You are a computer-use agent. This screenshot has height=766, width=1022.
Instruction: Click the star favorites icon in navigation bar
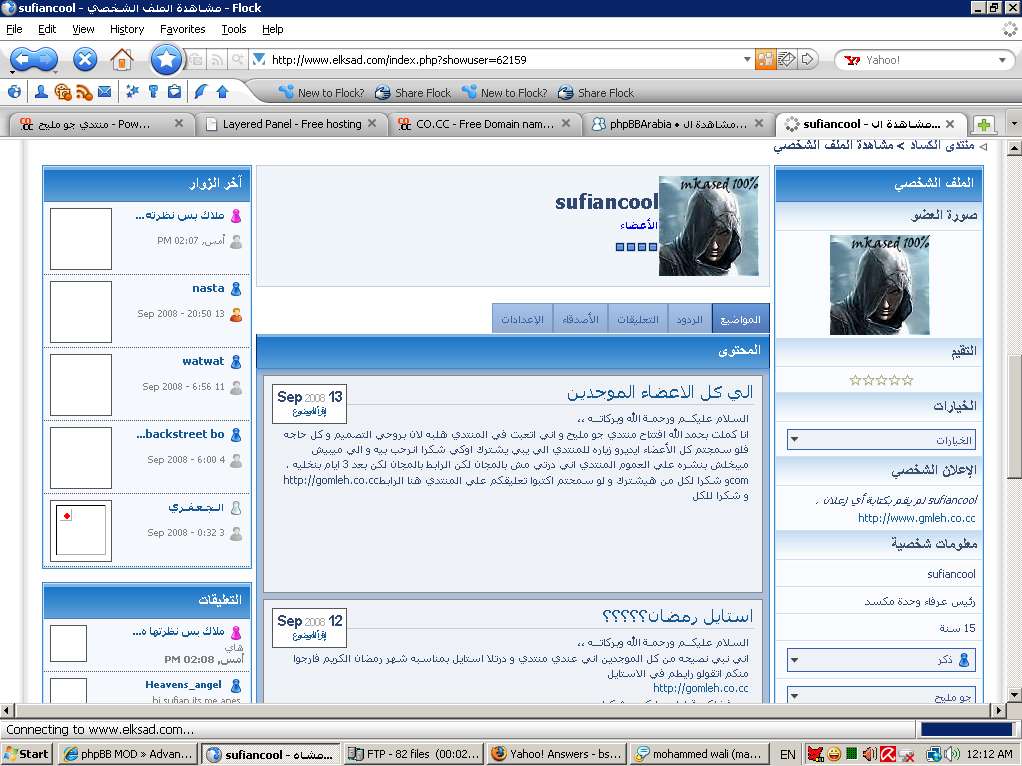pos(167,59)
